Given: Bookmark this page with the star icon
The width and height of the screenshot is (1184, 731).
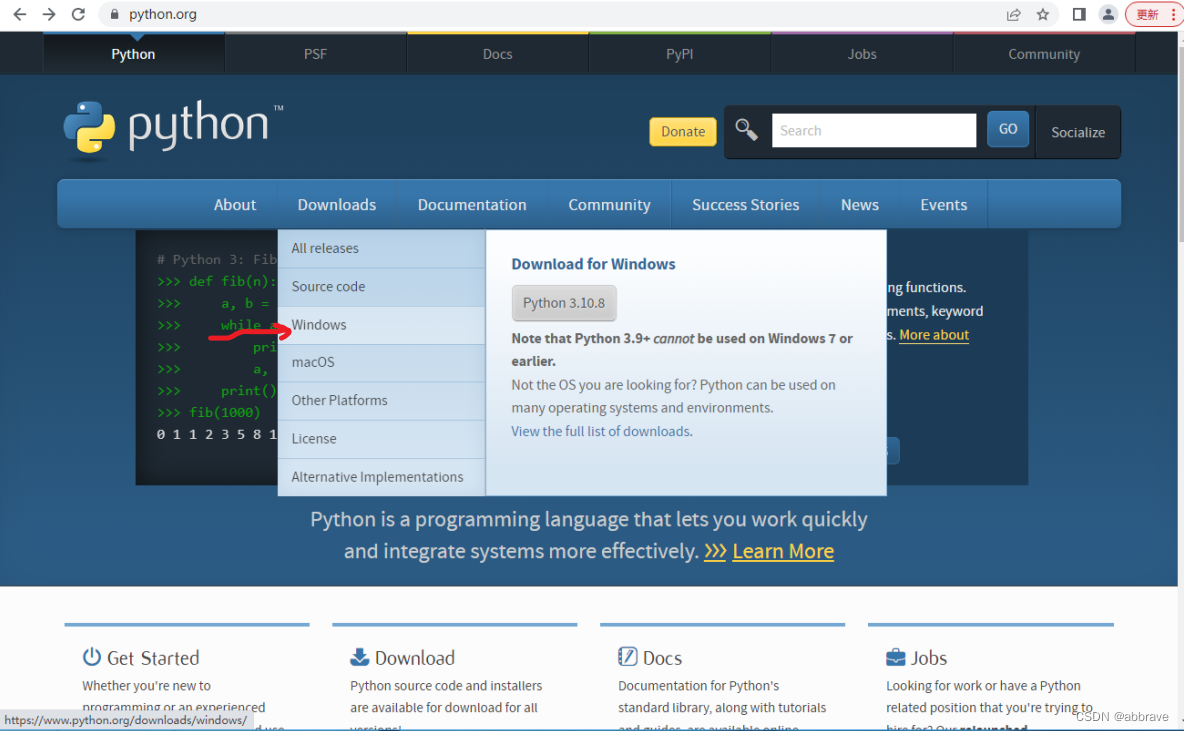Looking at the screenshot, I should tap(1043, 14).
